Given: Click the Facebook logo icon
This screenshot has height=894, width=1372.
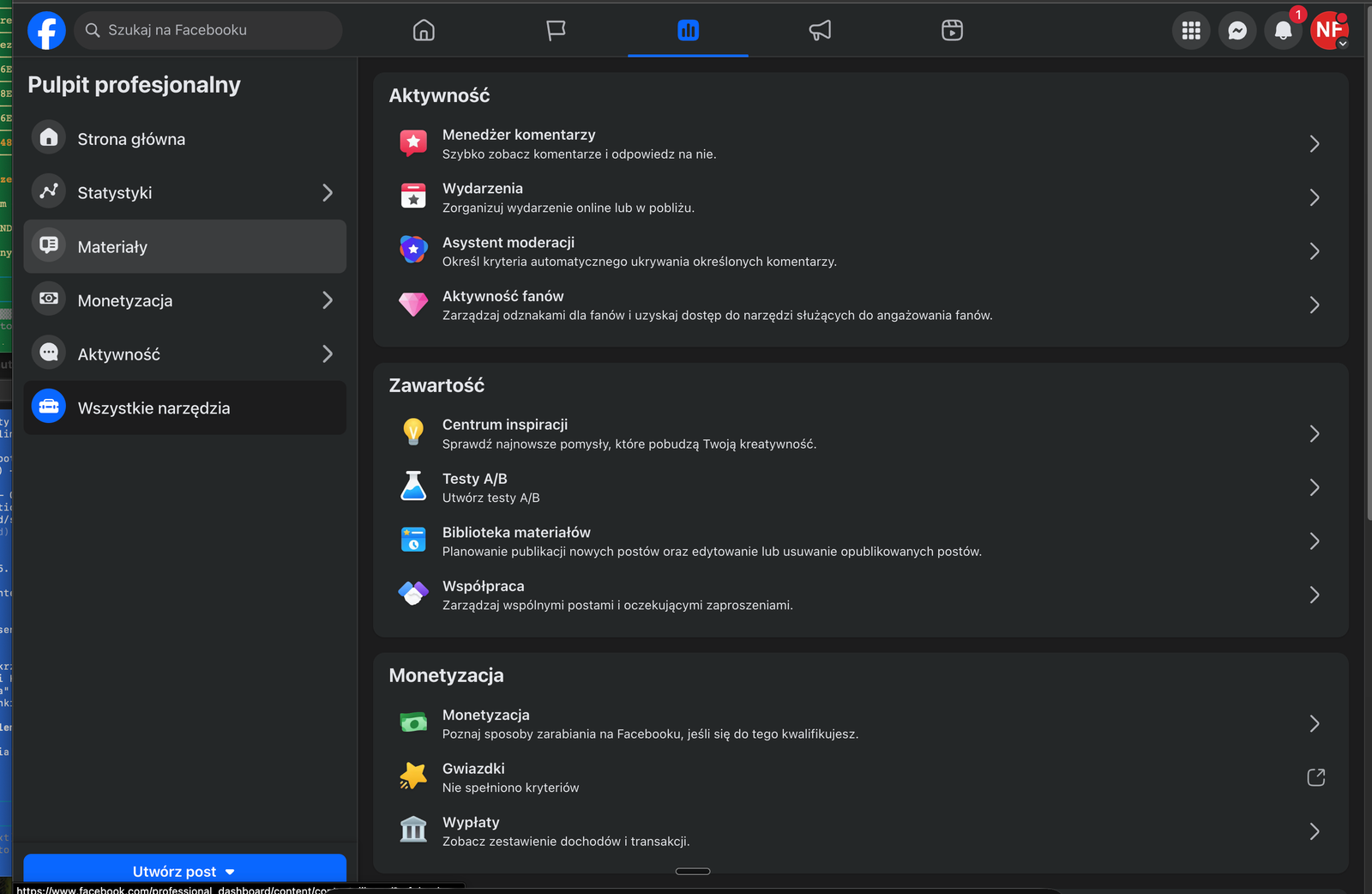Looking at the screenshot, I should [46, 31].
